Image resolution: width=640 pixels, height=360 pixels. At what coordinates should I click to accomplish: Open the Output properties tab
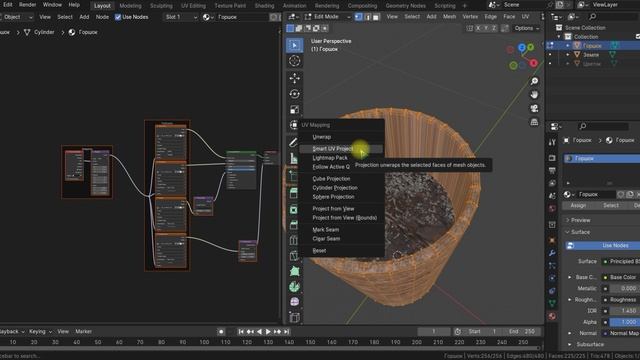(x=552, y=171)
